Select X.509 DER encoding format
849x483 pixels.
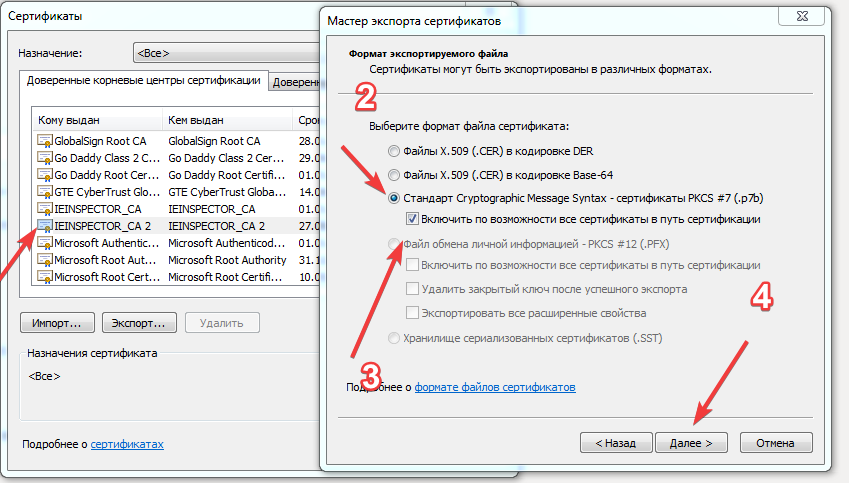point(394,151)
